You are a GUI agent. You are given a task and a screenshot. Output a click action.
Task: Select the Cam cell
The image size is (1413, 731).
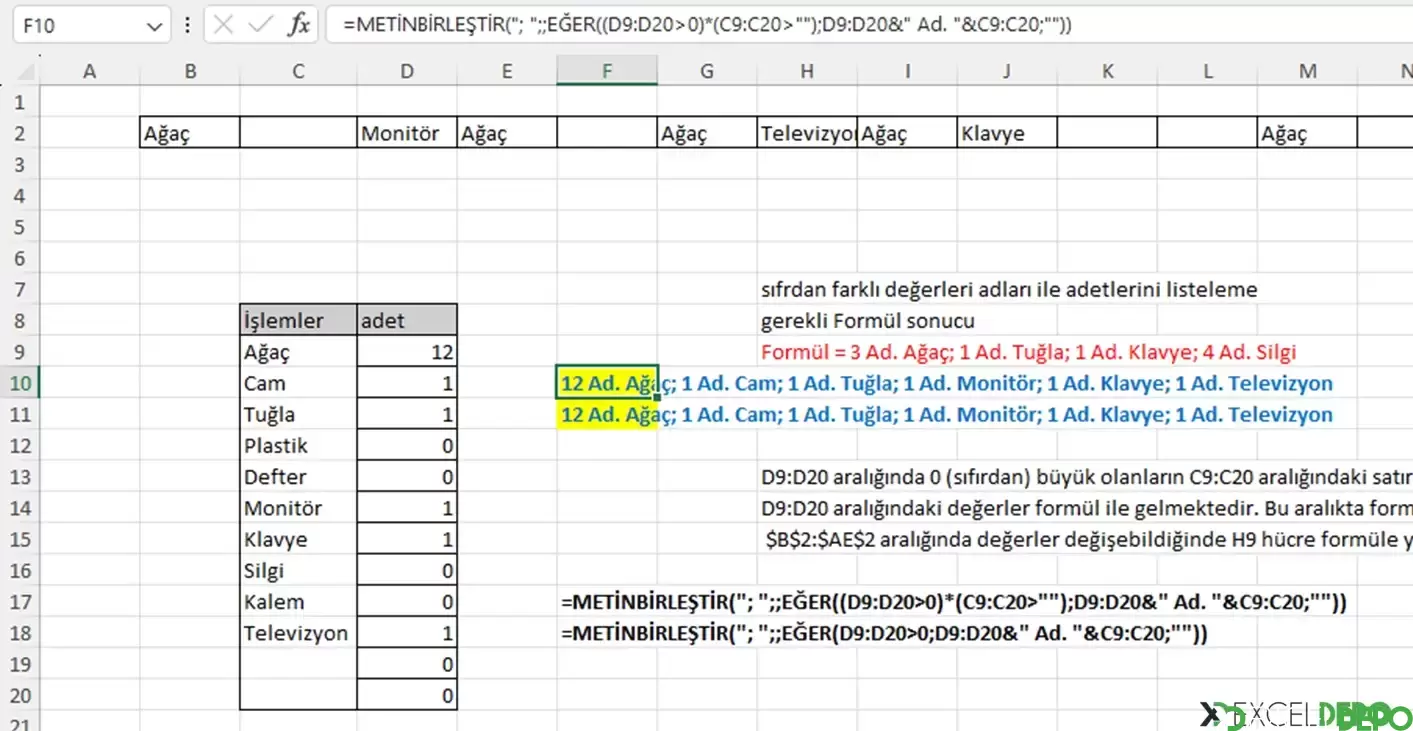pyautogui.click(x=298, y=383)
